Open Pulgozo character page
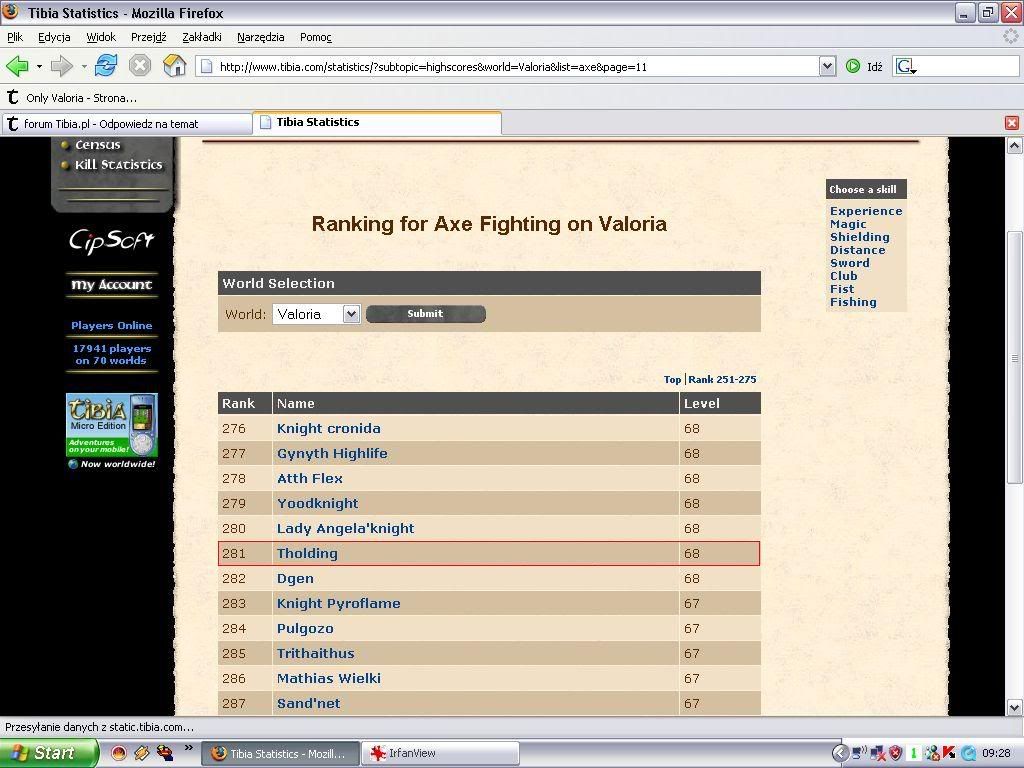The width and height of the screenshot is (1024, 768). 305,629
